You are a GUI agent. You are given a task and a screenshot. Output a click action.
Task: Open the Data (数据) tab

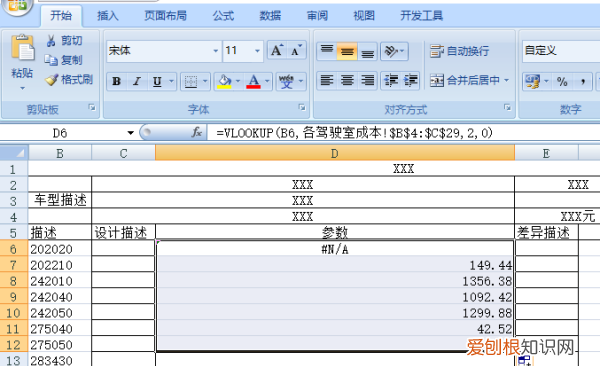pos(270,16)
